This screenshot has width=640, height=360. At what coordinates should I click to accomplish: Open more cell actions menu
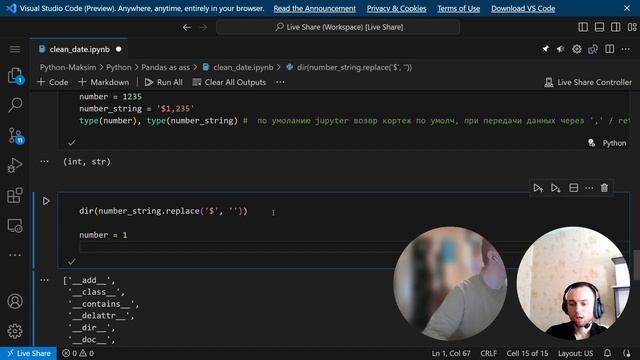pos(589,188)
